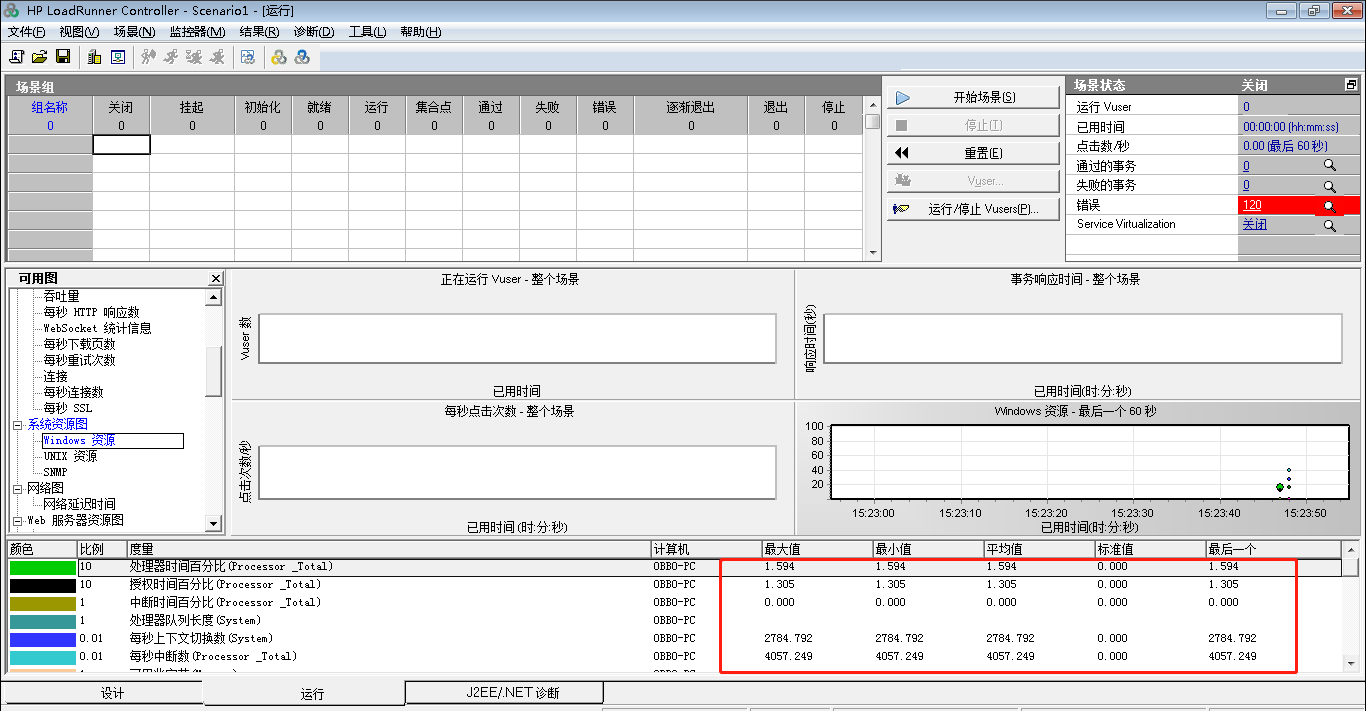The width and height of the screenshot is (1366, 711).
Task: Click the yellow linked-rings analysis icon
Action: pos(279,57)
